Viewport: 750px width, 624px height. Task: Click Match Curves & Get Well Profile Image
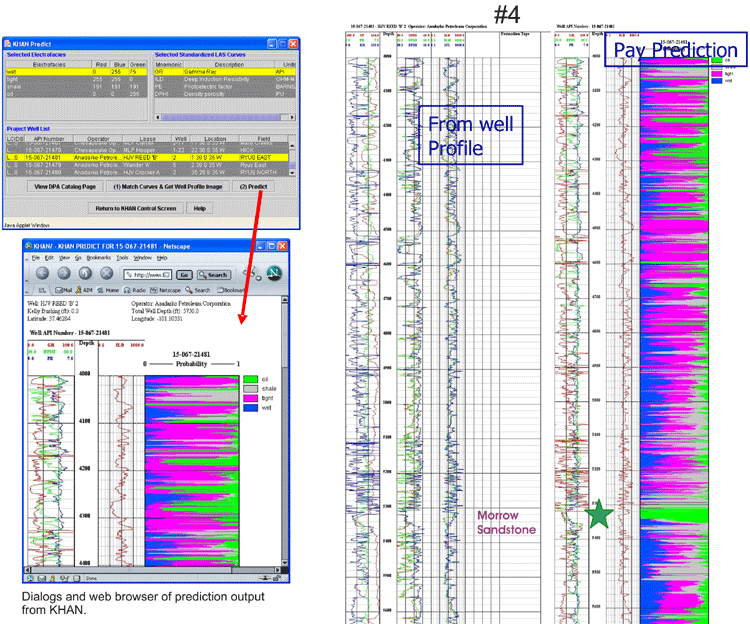tap(168, 186)
